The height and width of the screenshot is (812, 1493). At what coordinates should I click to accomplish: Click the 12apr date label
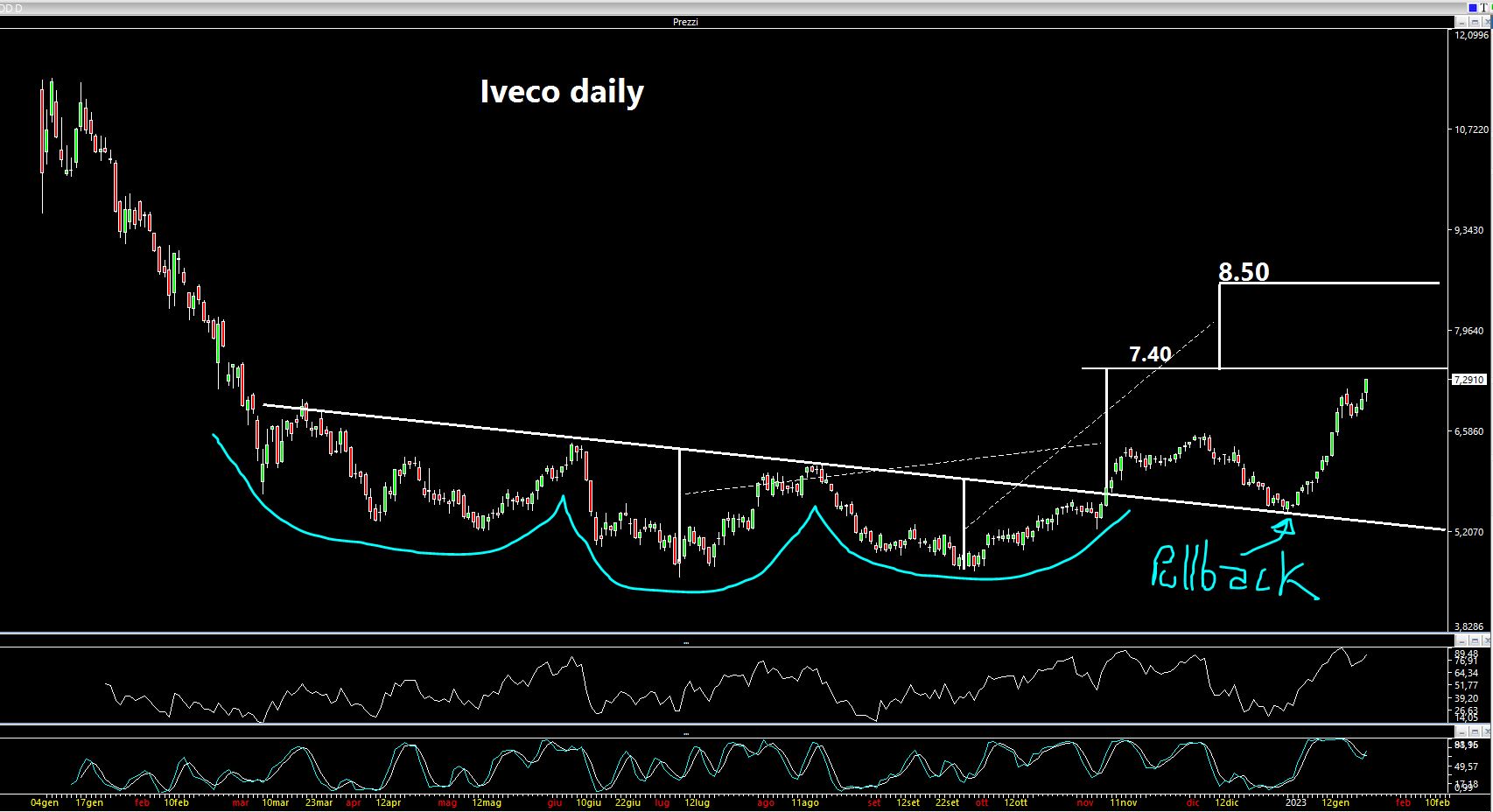pyautogui.click(x=388, y=802)
